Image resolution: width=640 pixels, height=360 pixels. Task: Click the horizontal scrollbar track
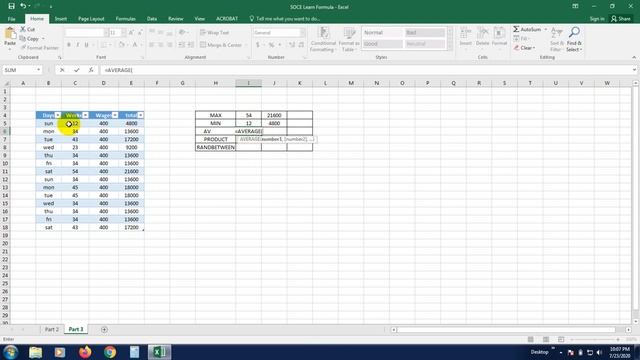(510, 329)
